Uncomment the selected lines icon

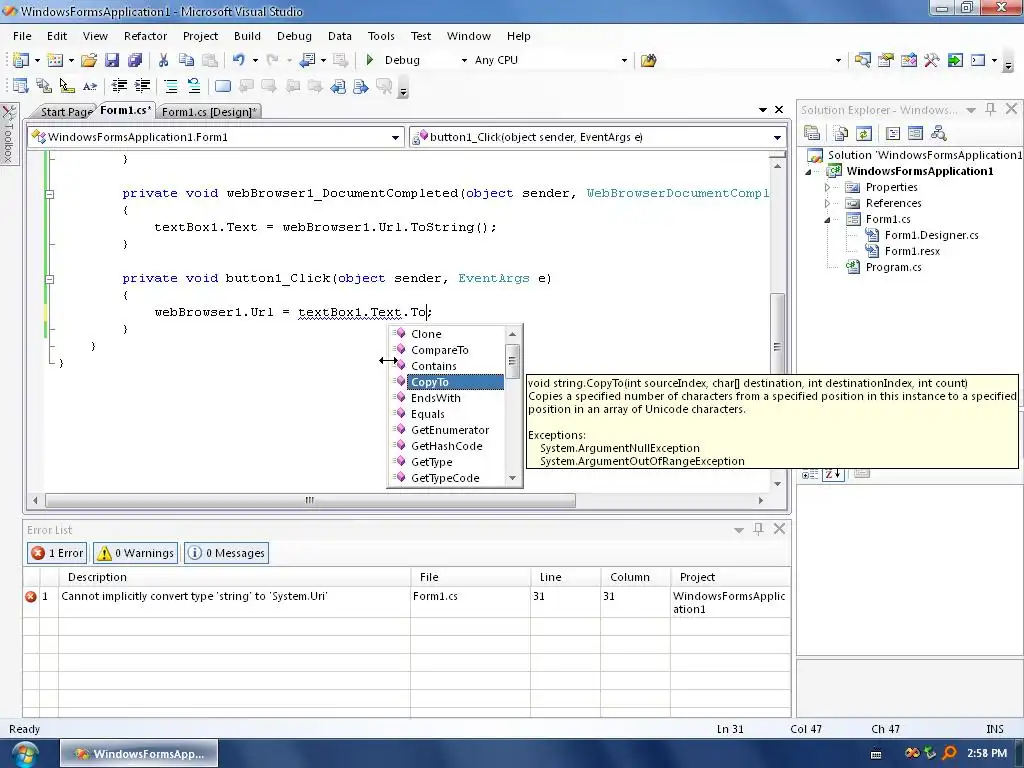tap(193, 86)
